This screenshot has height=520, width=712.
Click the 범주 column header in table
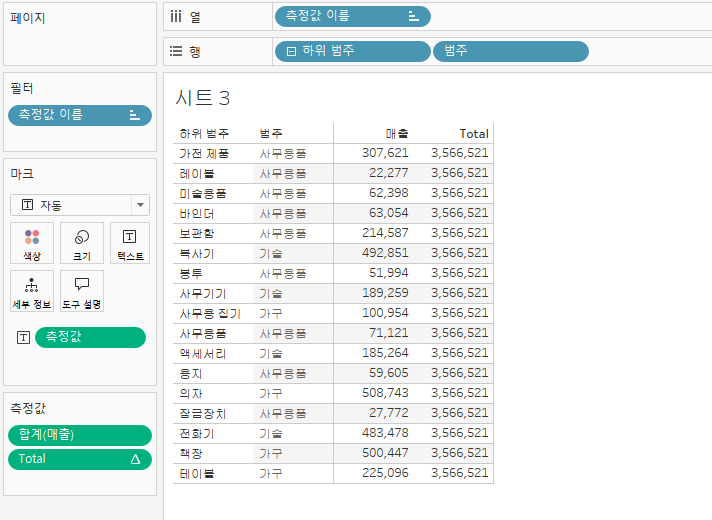click(x=271, y=134)
